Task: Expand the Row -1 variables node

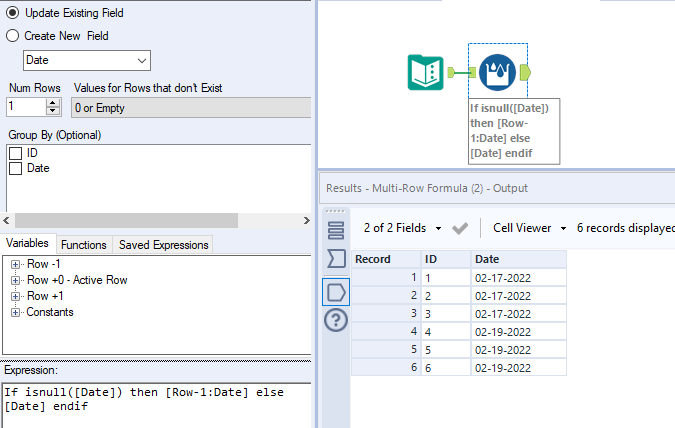Action: (15, 264)
